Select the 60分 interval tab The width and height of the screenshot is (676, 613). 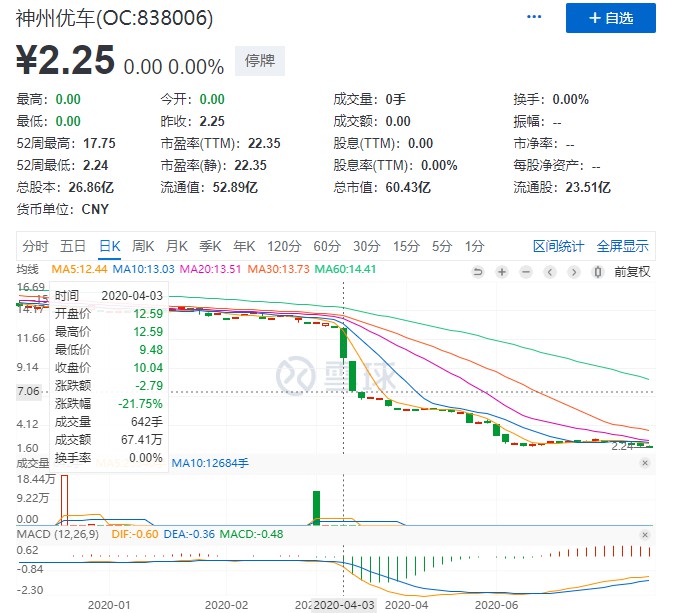tap(327, 246)
